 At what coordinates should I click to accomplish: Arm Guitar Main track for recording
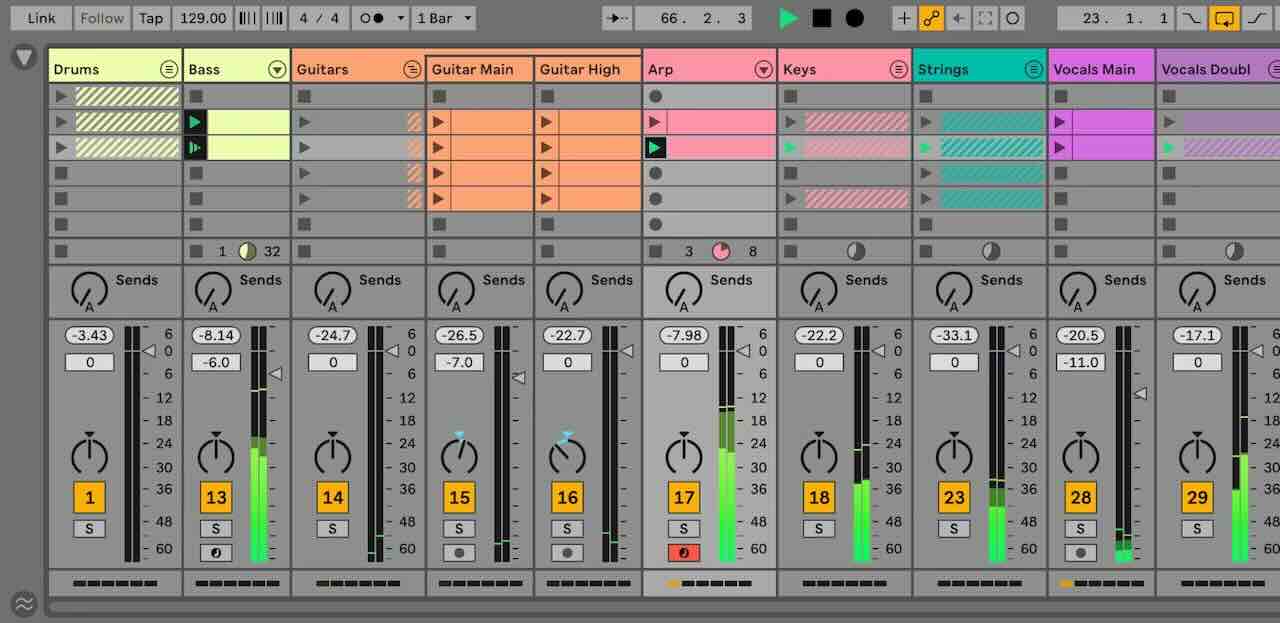459,553
